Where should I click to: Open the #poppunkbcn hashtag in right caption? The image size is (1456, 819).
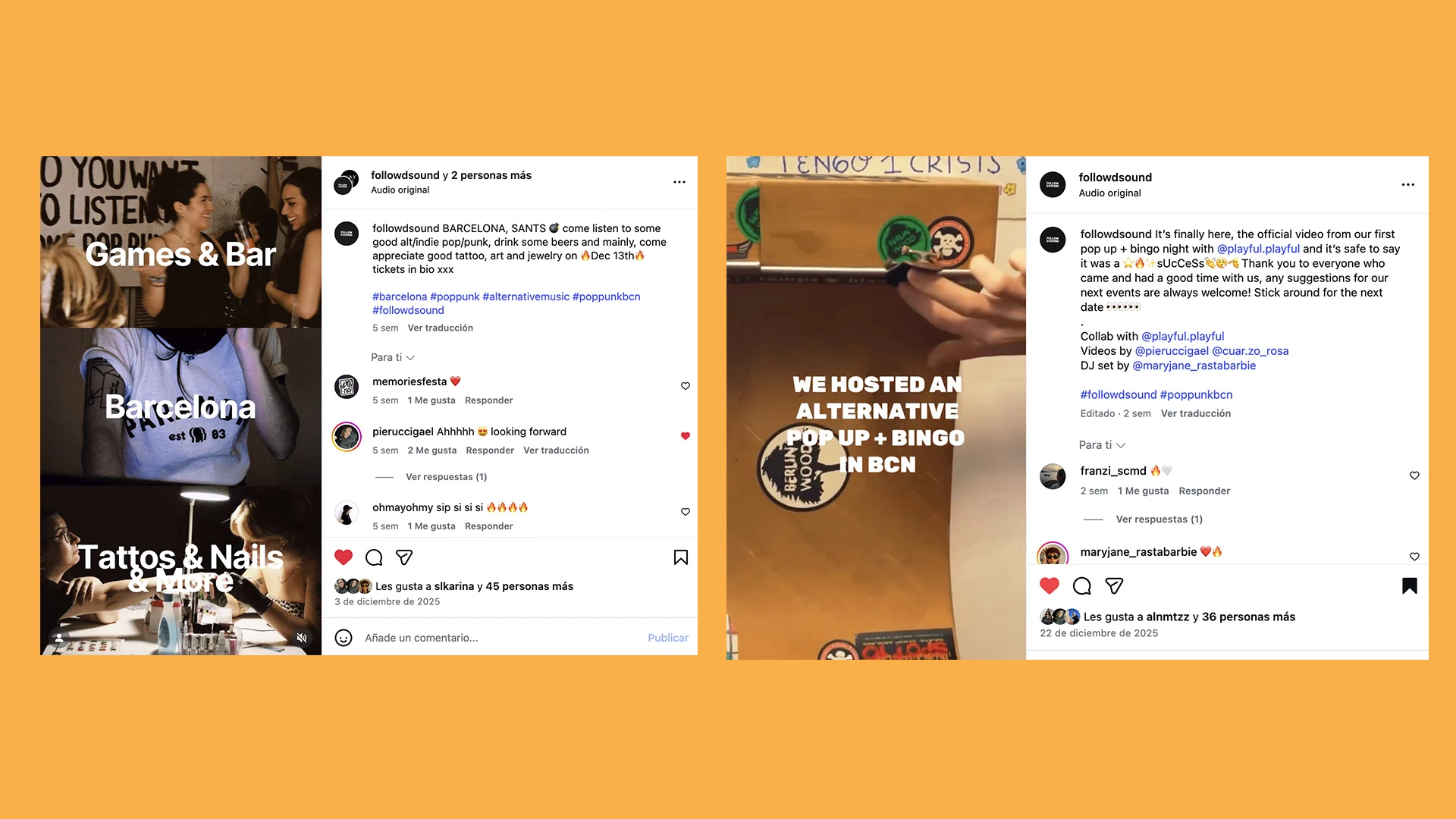tap(1196, 395)
